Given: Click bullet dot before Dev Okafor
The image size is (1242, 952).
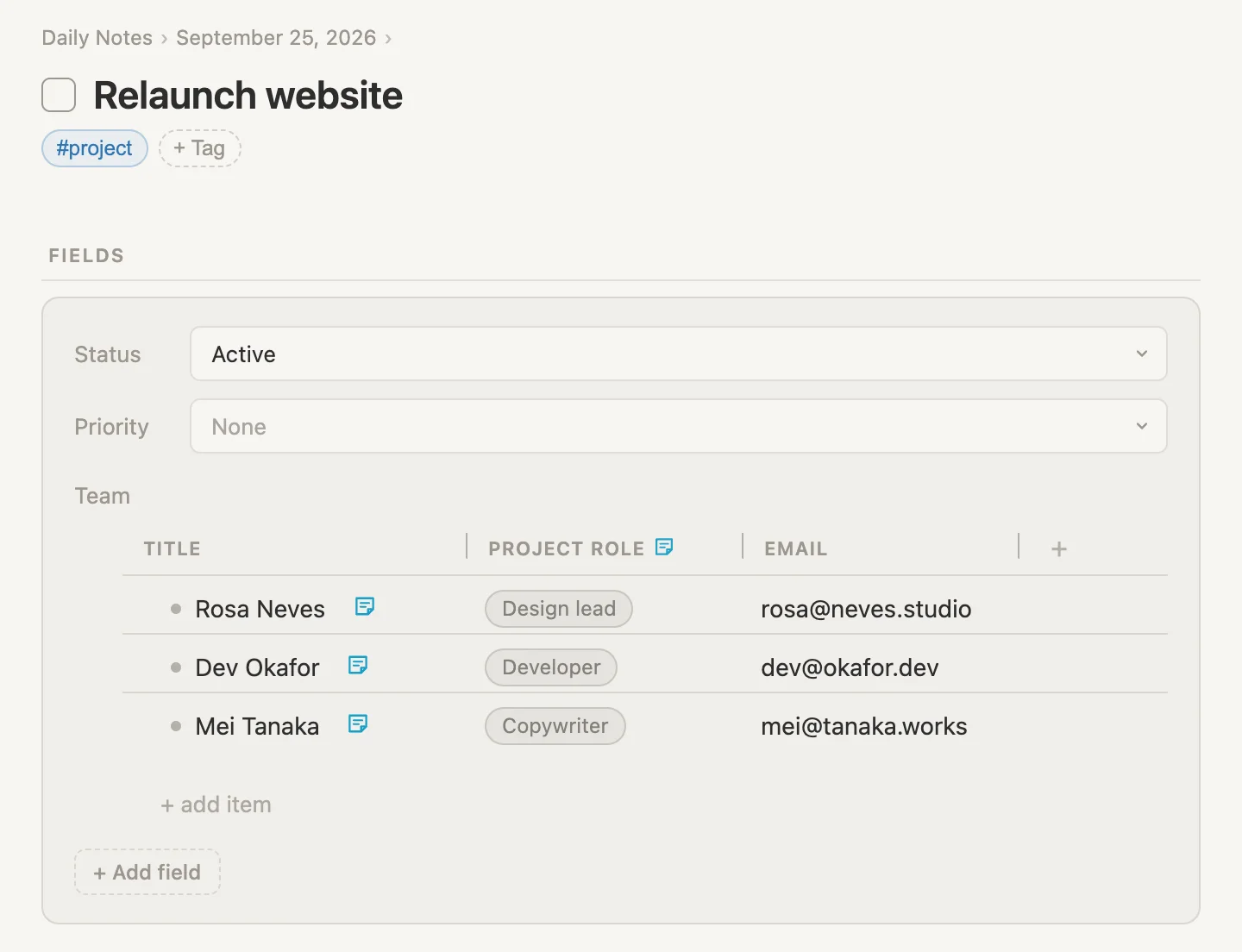Looking at the screenshot, I should 176,667.
